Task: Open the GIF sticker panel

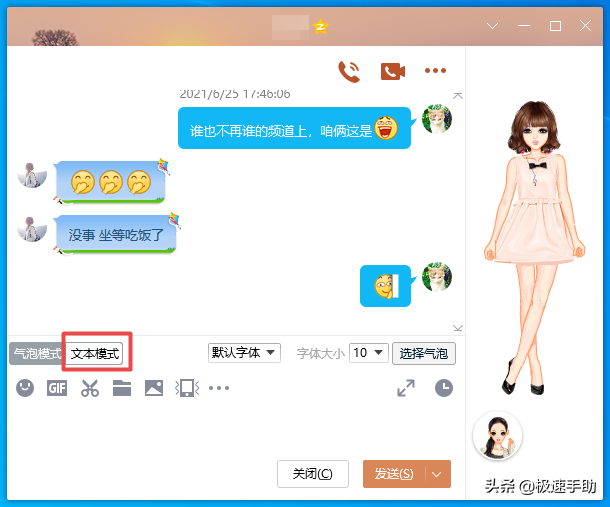Action: coord(57,388)
